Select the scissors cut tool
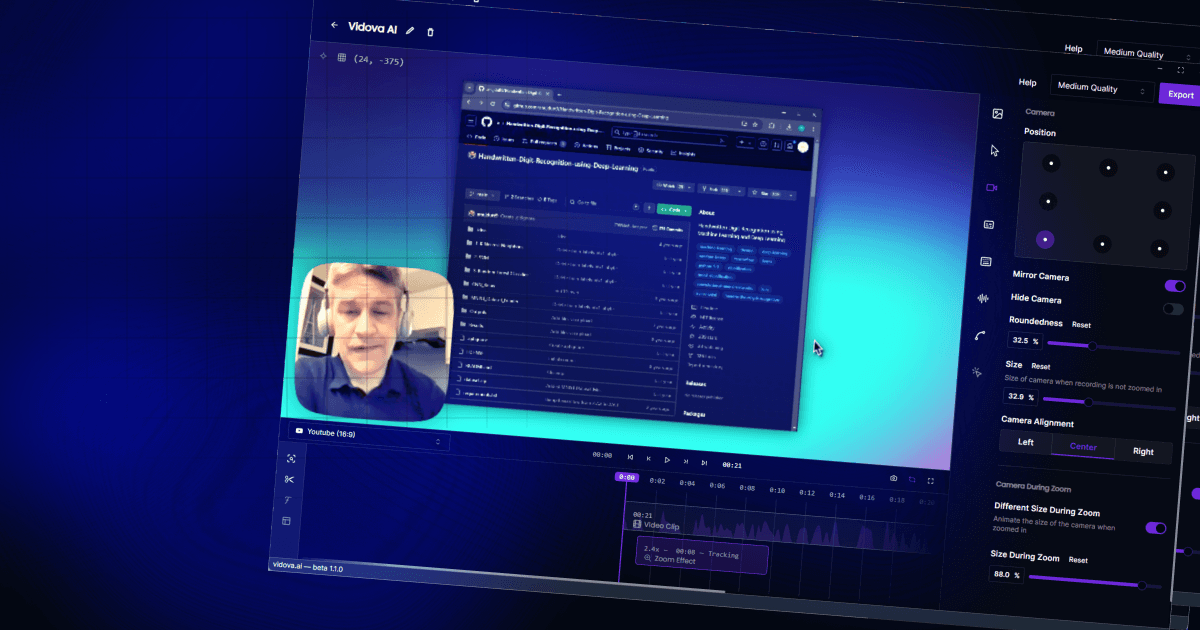Viewport: 1200px width, 630px height. (x=289, y=480)
